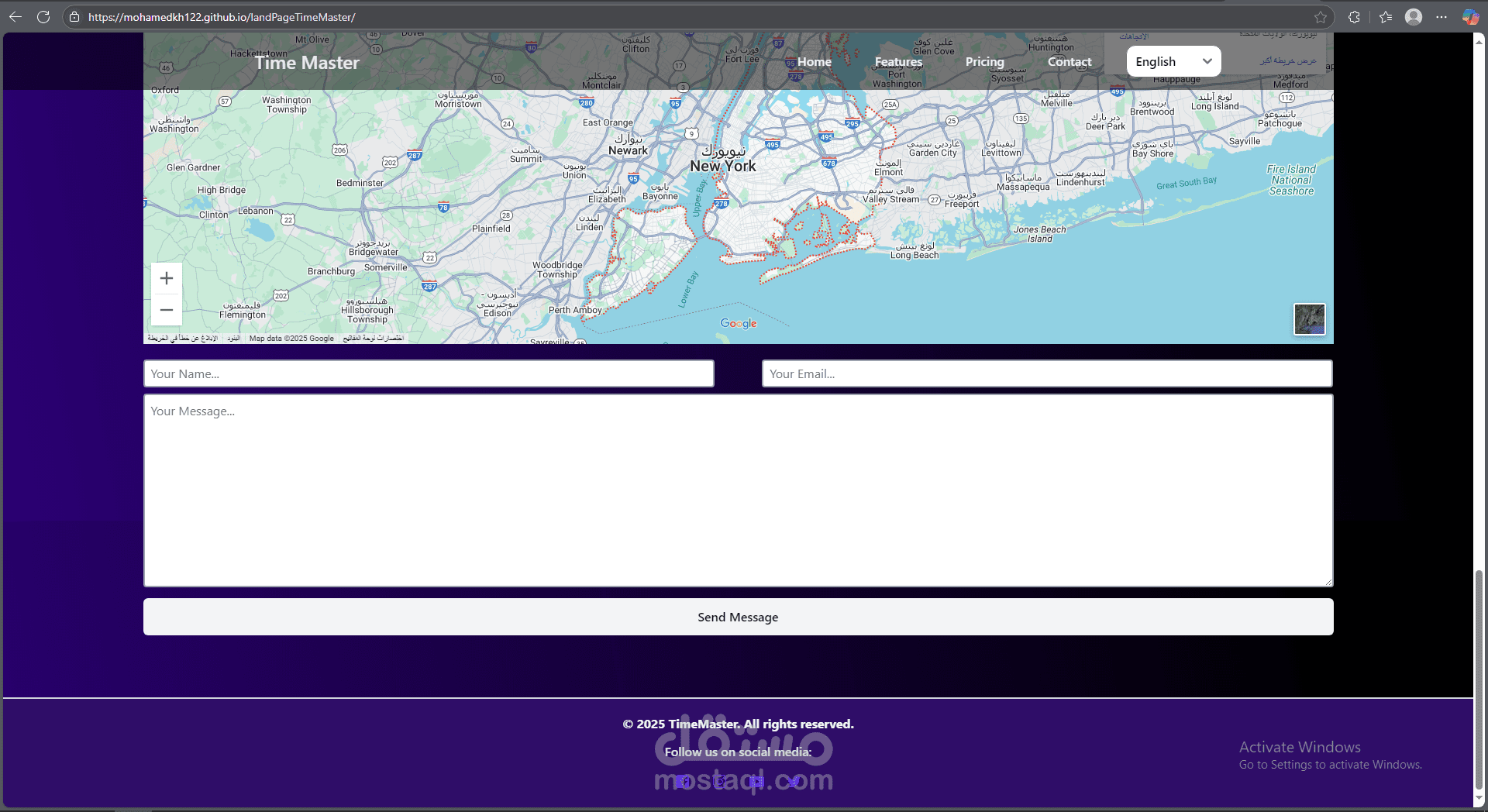Go back with the browser back arrow

(x=15, y=16)
